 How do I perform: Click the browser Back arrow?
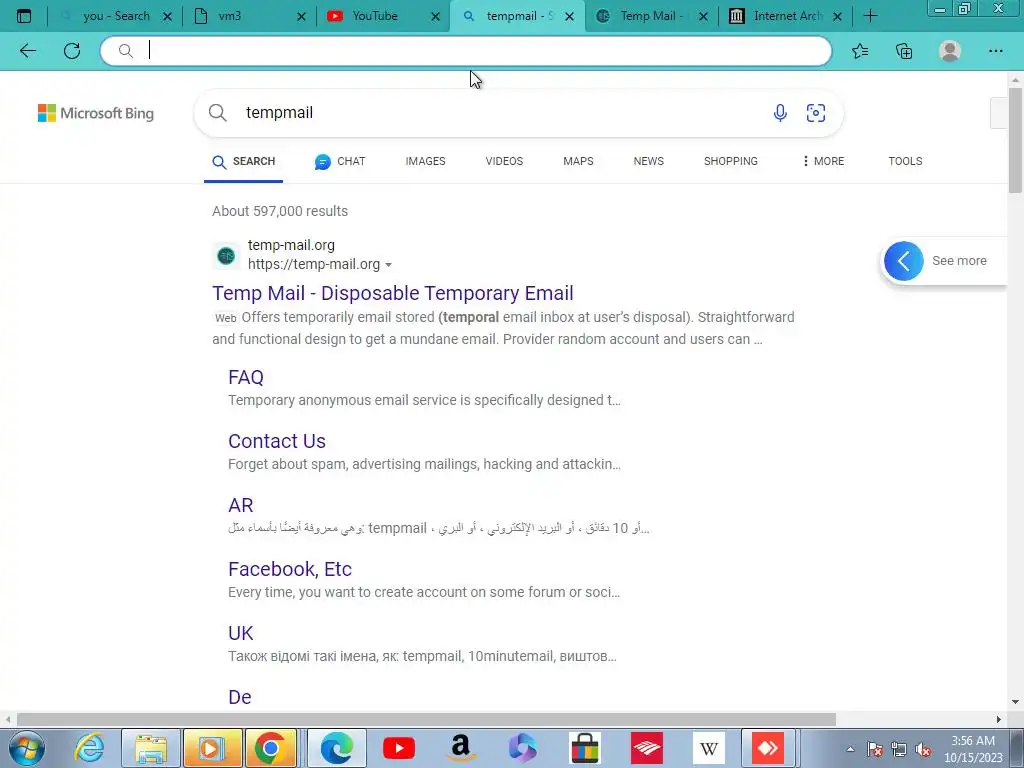(x=27, y=51)
